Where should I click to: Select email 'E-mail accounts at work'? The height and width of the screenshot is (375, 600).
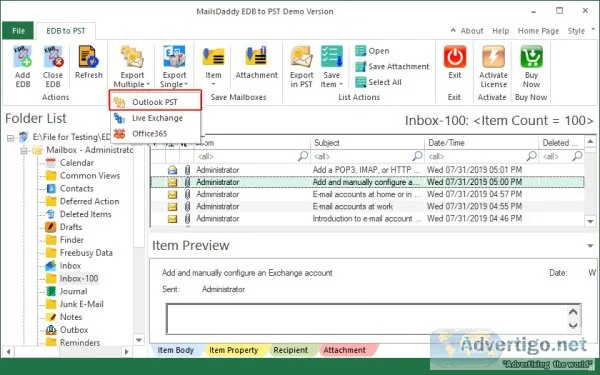(367, 206)
